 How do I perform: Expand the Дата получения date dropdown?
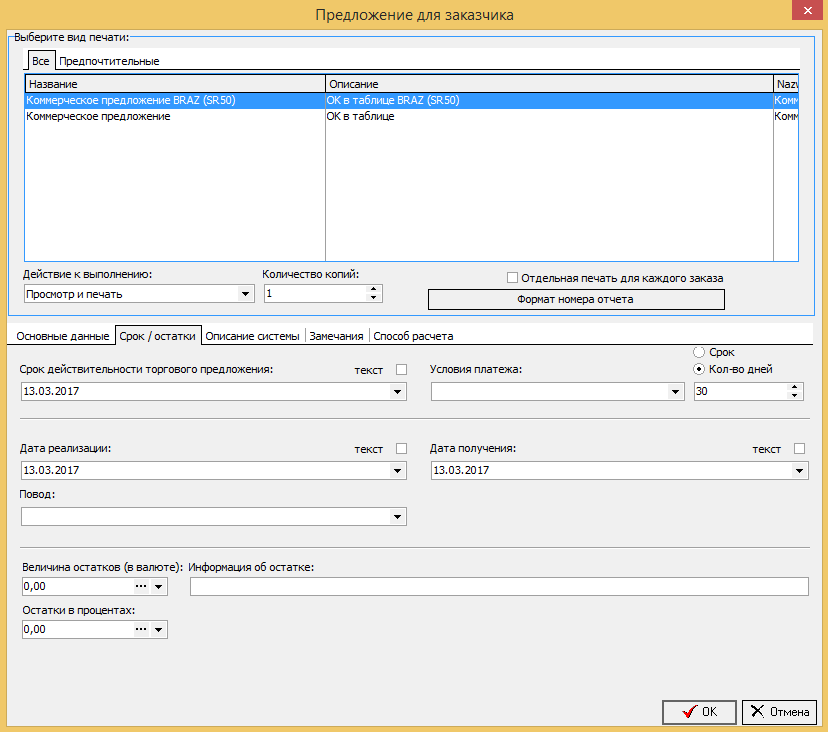[799, 471]
